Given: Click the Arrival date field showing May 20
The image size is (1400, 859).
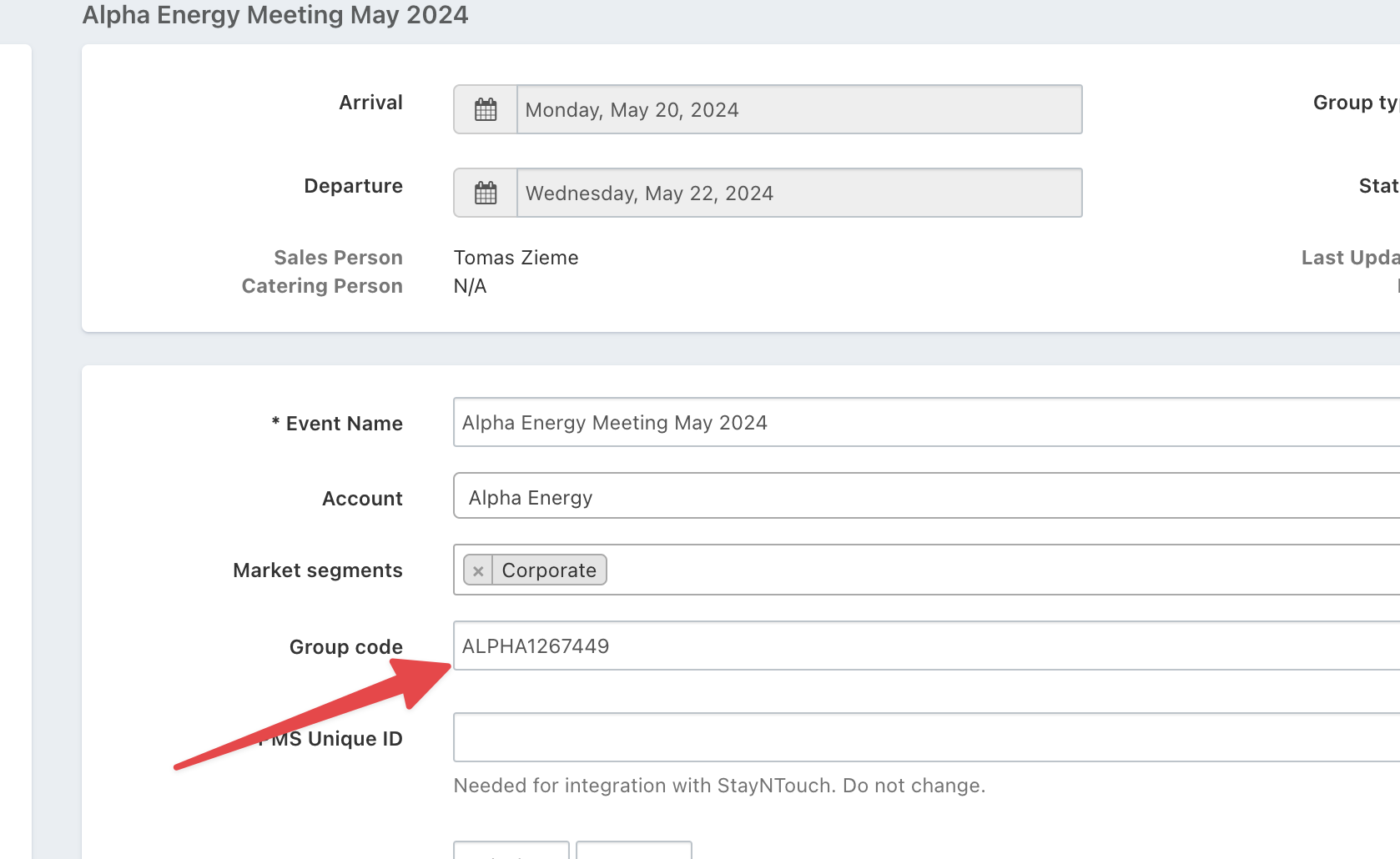Looking at the screenshot, I should [798, 109].
